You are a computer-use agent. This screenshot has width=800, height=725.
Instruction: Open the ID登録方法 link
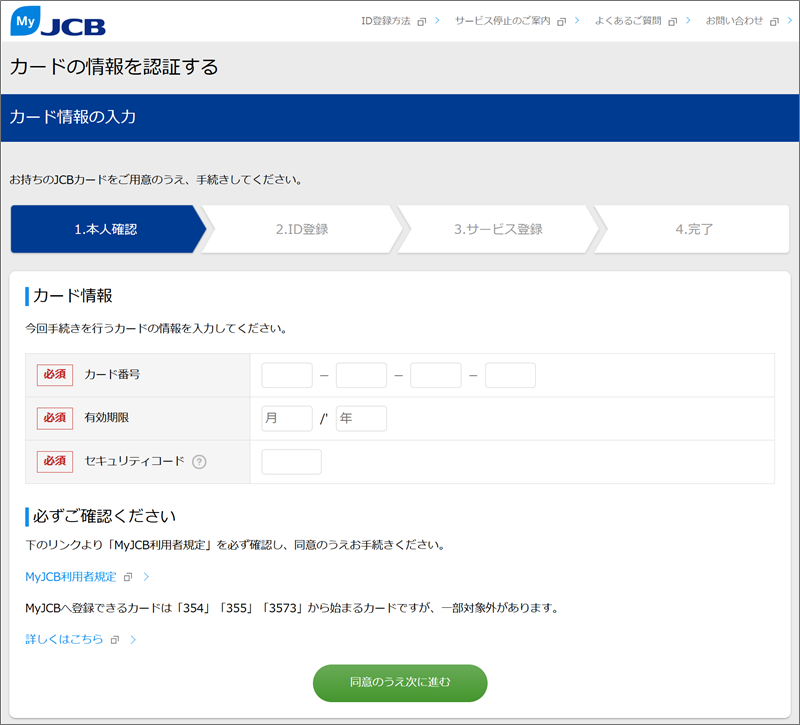click(x=386, y=21)
